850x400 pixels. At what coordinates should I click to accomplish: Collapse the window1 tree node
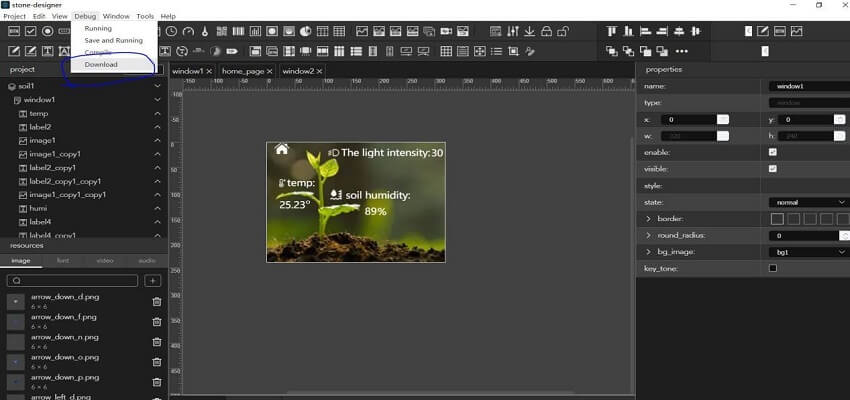(157, 100)
